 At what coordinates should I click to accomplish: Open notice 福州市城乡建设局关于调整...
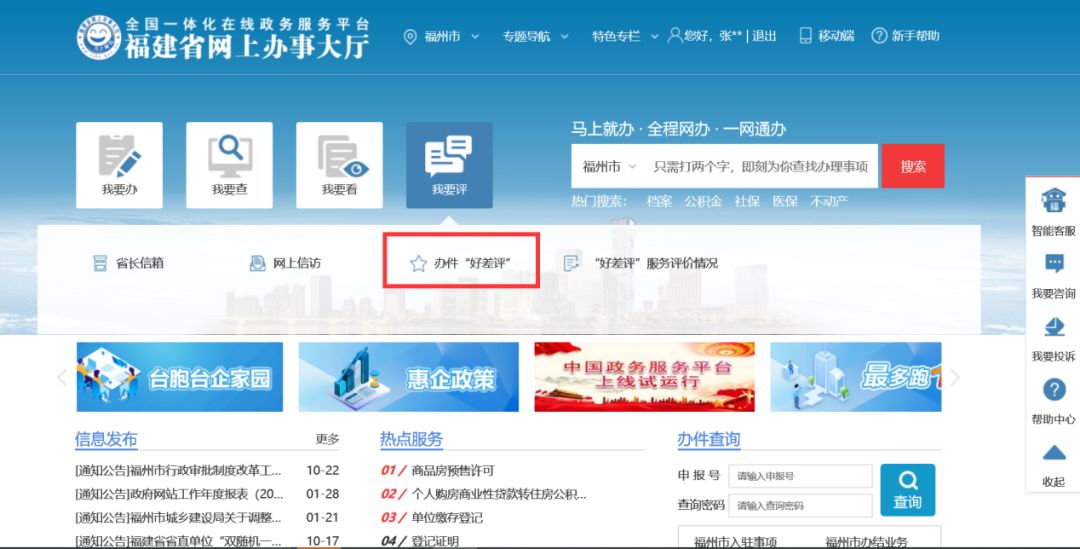click(x=178, y=518)
